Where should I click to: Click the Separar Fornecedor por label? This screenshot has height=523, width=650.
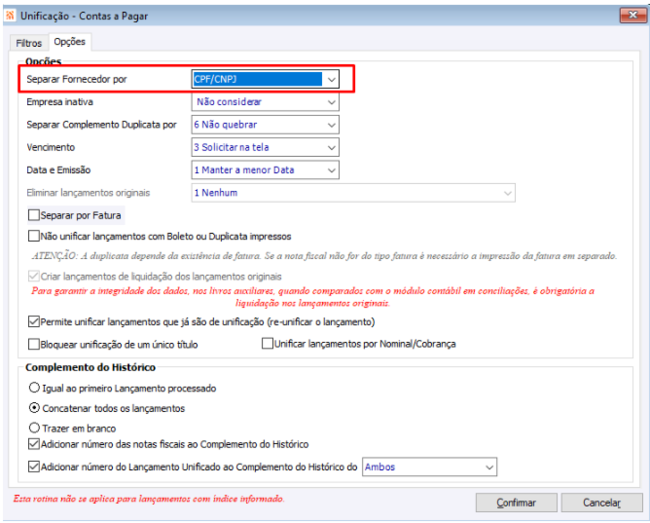coord(77,79)
